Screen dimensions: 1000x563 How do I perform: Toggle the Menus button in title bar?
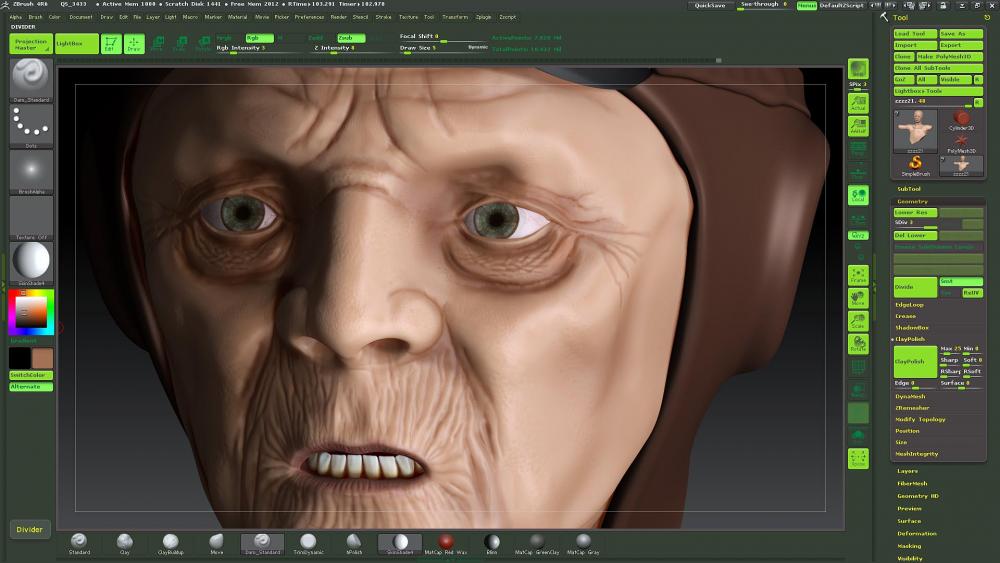point(806,5)
